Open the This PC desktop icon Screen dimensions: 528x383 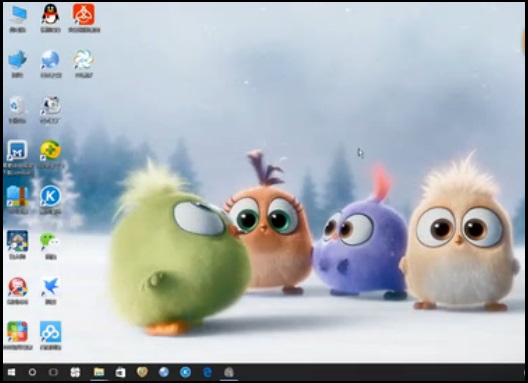click(x=18, y=15)
